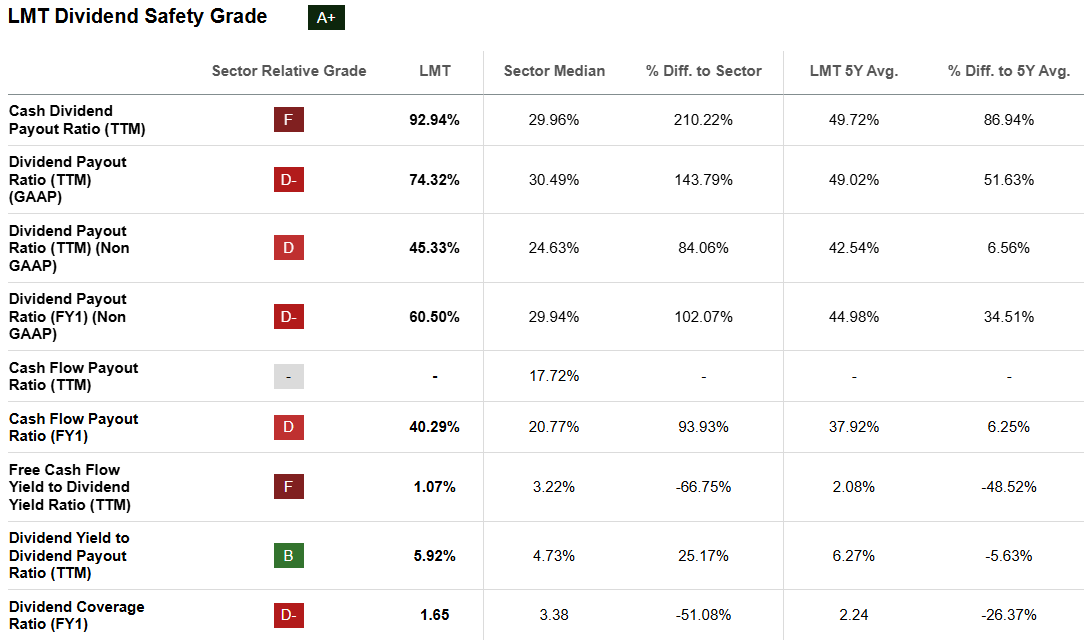
Task: Click D- grade badge for Dividend Coverage Ratio
Action: pos(289,615)
